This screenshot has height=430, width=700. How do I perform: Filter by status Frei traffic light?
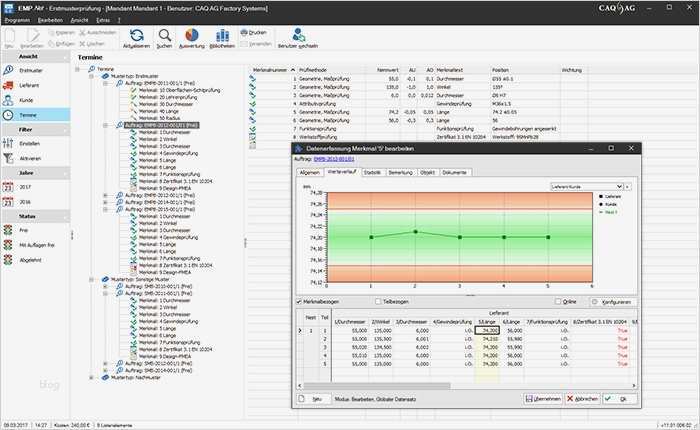pyautogui.click(x=8, y=230)
